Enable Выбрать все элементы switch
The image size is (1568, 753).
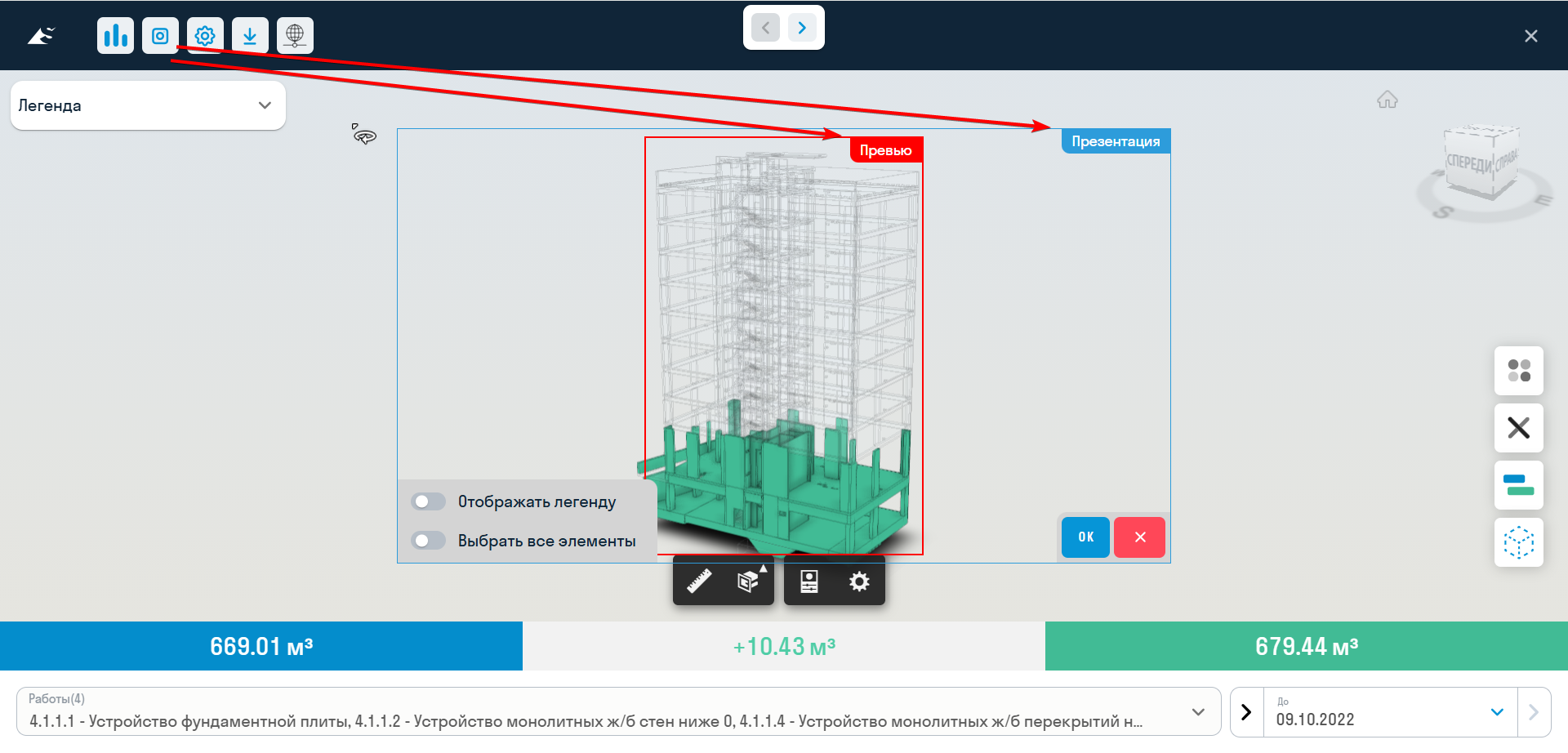(428, 541)
